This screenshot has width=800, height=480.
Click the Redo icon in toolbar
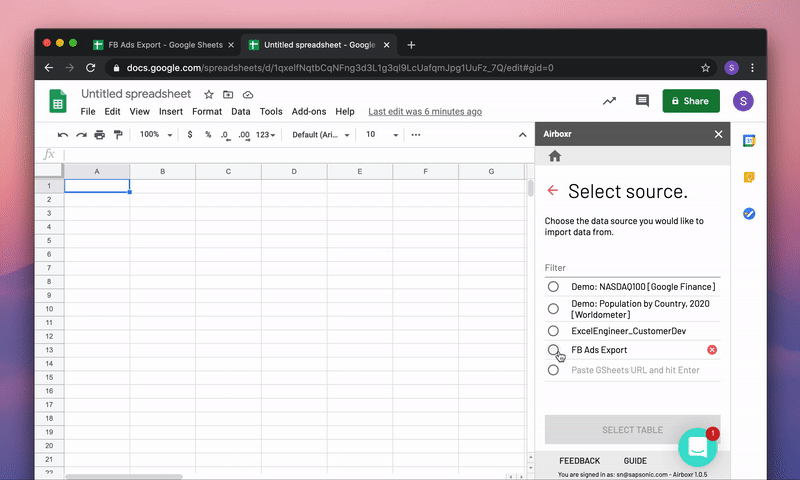(81, 135)
